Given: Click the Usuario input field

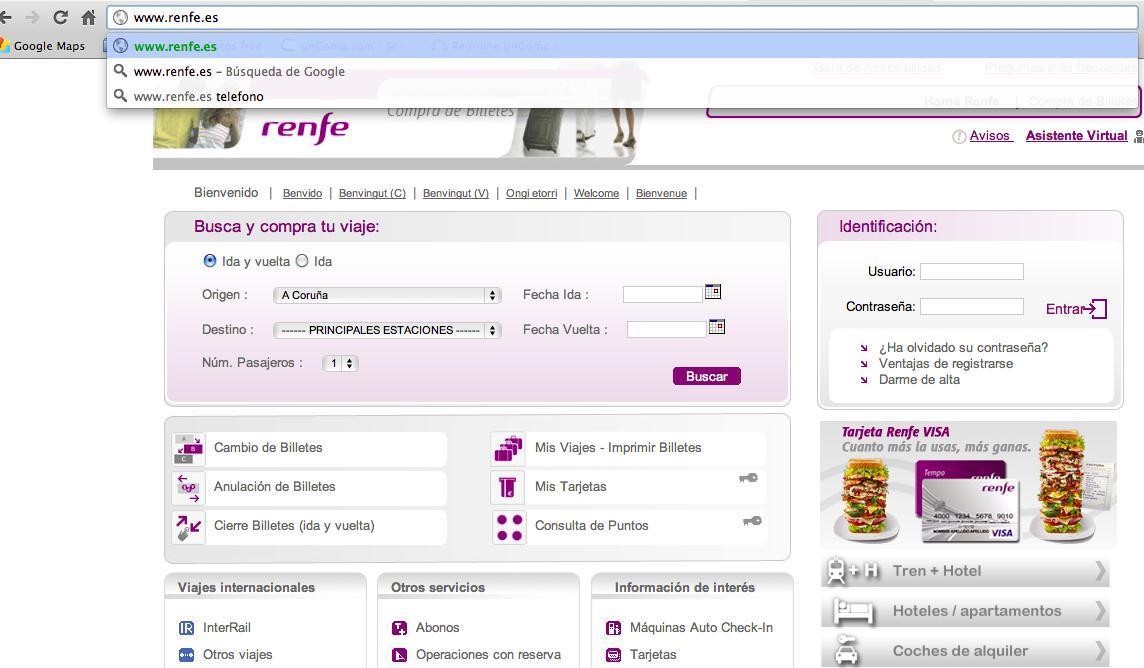Looking at the screenshot, I should click(x=971, y=271).
